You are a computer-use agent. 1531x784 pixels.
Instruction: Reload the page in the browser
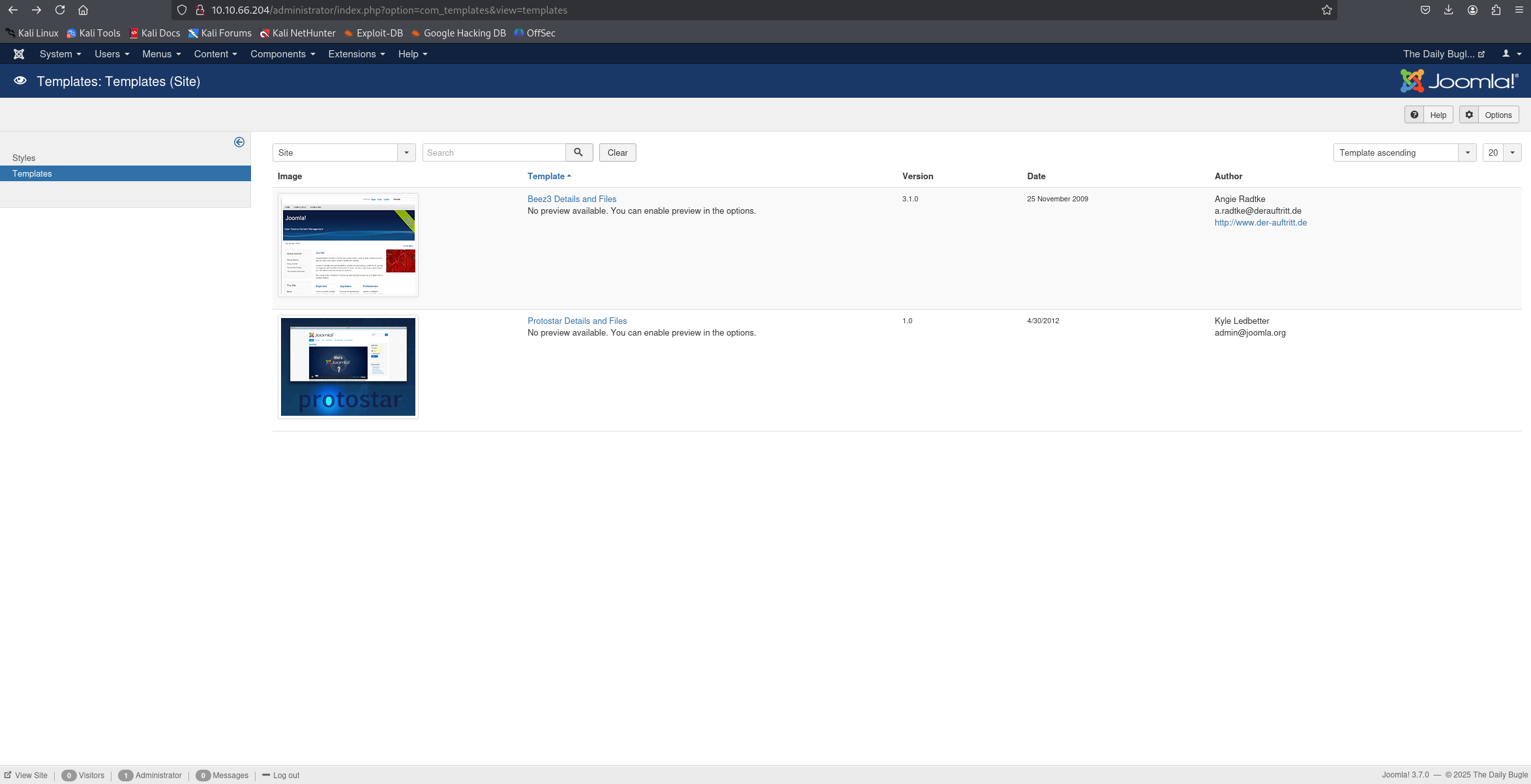tap(60, 10)
